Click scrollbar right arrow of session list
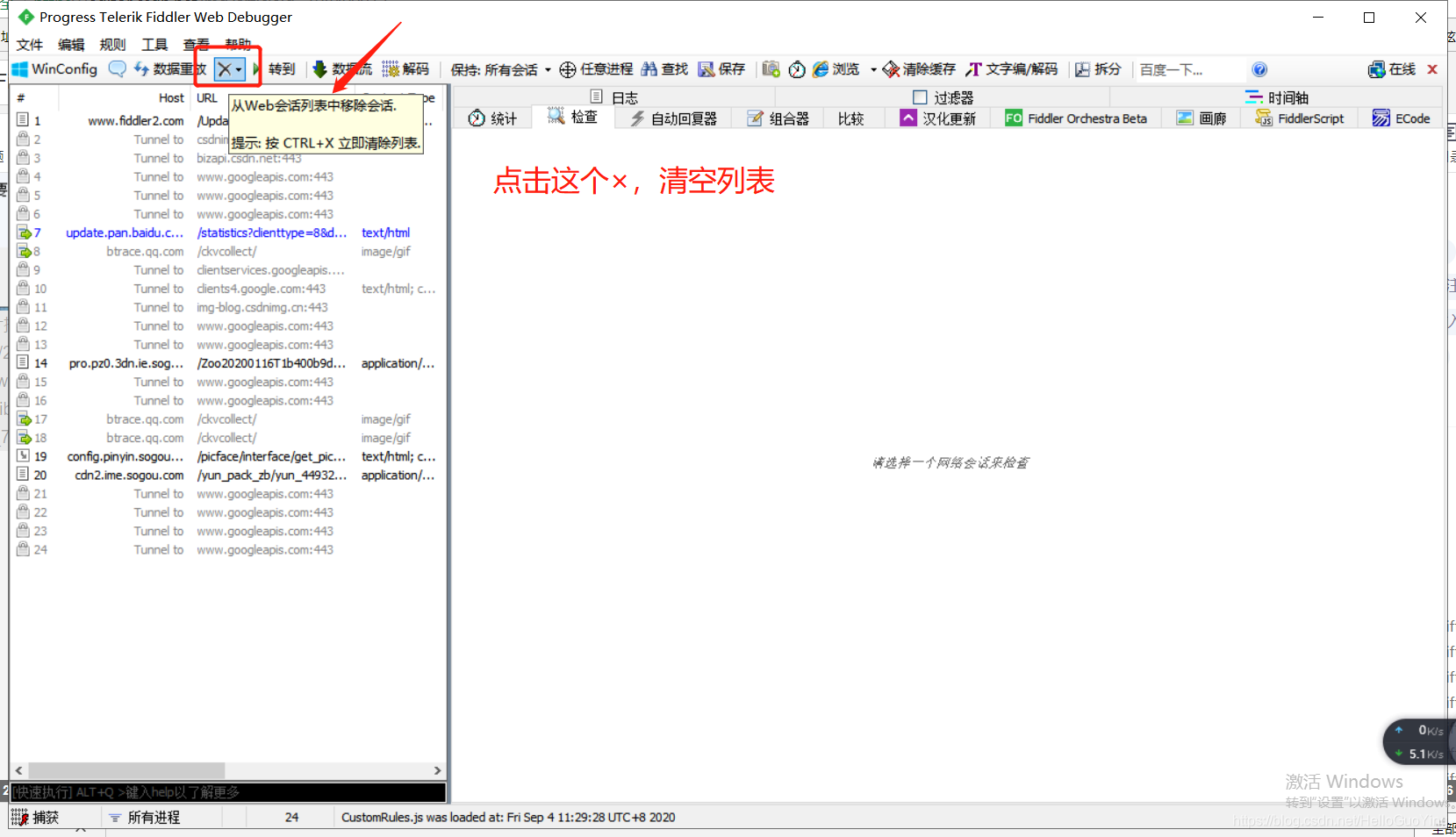The width and height of the screenshot is (1456, 837). 438,770
